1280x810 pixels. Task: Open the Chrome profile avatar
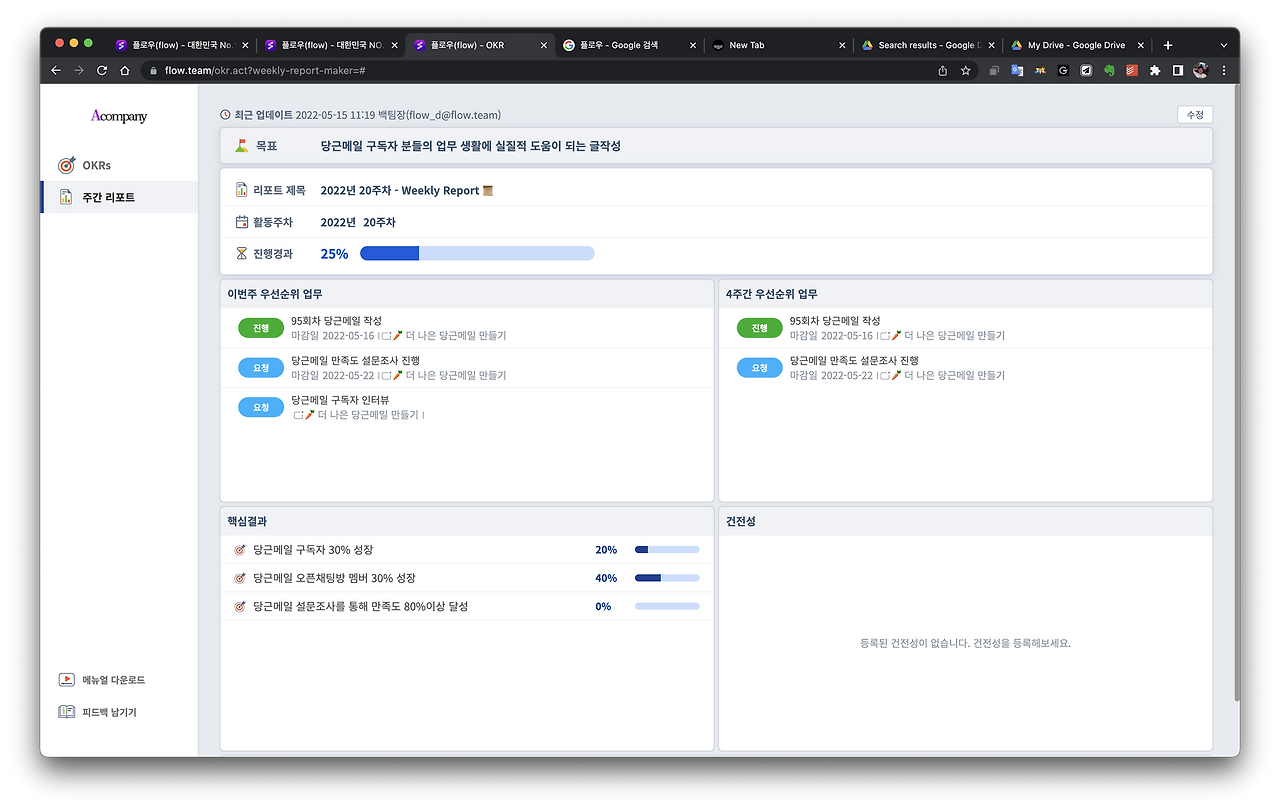click(x=1201, y=71)
